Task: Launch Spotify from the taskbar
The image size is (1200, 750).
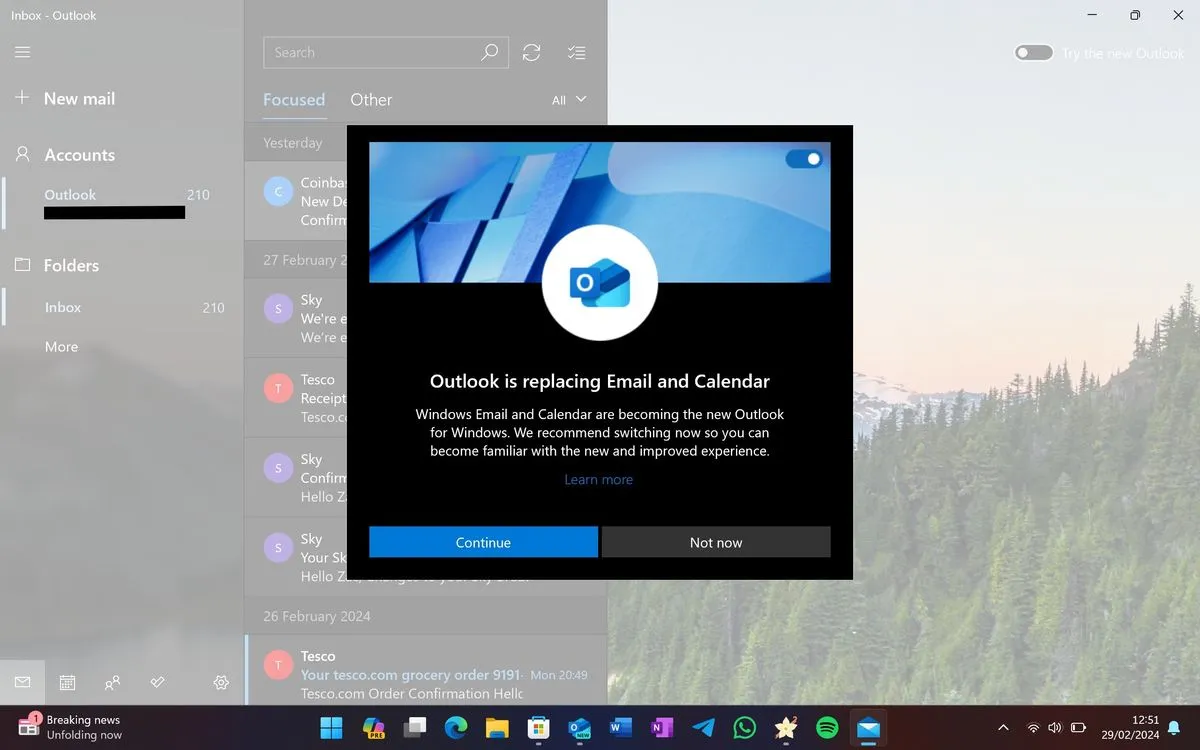Action: (827, 728)
